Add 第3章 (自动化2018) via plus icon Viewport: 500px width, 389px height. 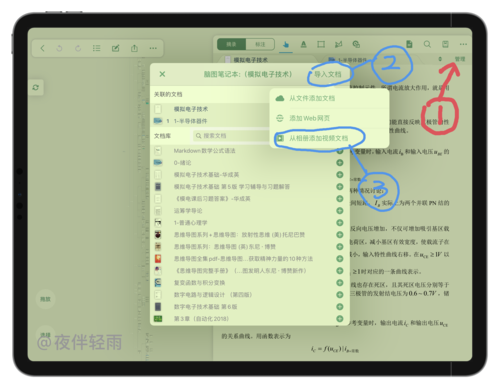[x=340, y=319]
